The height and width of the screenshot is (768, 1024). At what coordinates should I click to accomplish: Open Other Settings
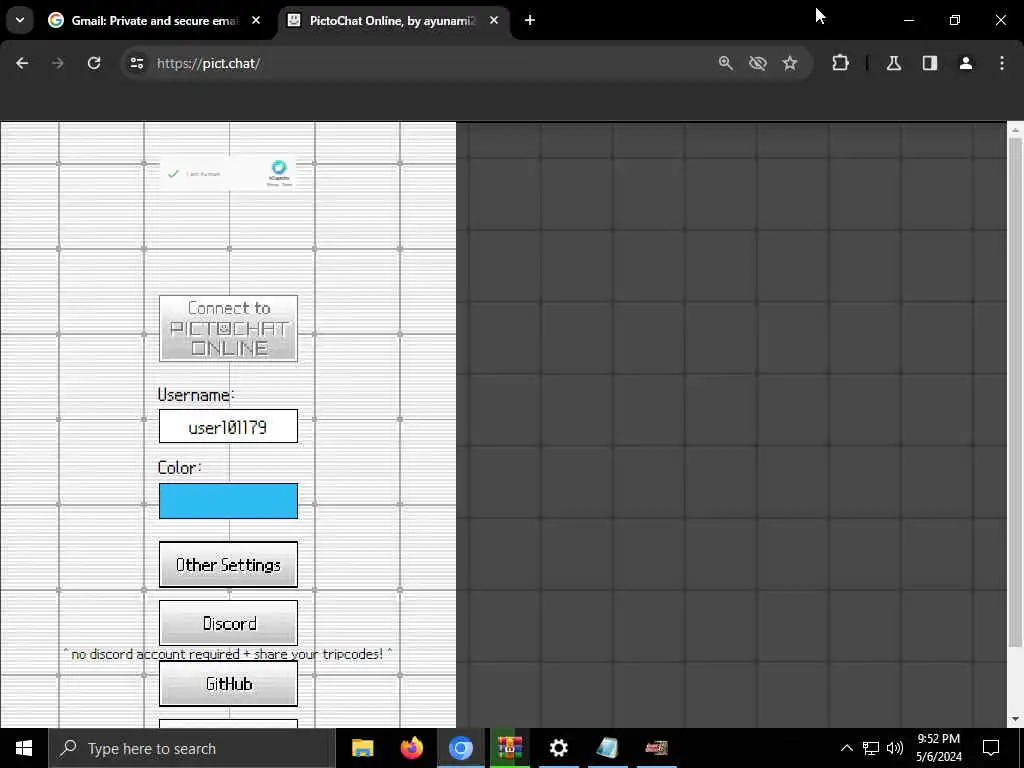point(229,564)
